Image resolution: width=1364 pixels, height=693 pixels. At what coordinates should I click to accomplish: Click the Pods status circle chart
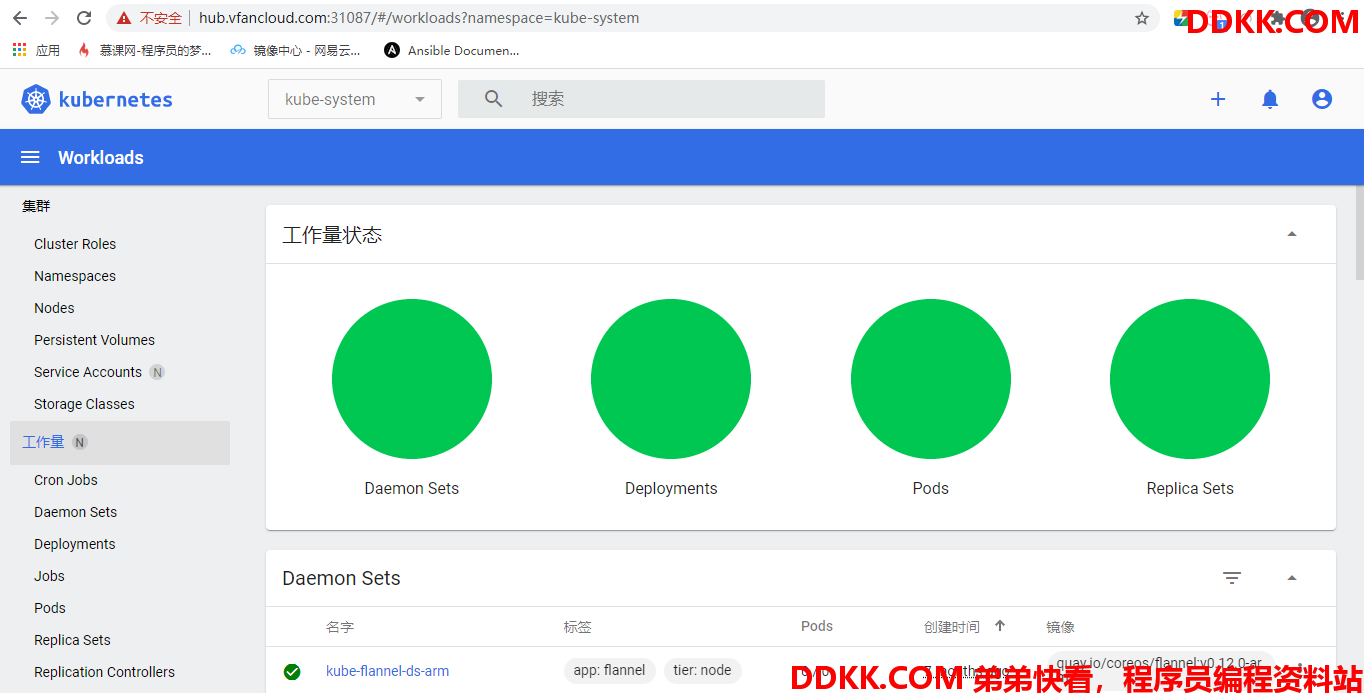[x=931, y=380]
